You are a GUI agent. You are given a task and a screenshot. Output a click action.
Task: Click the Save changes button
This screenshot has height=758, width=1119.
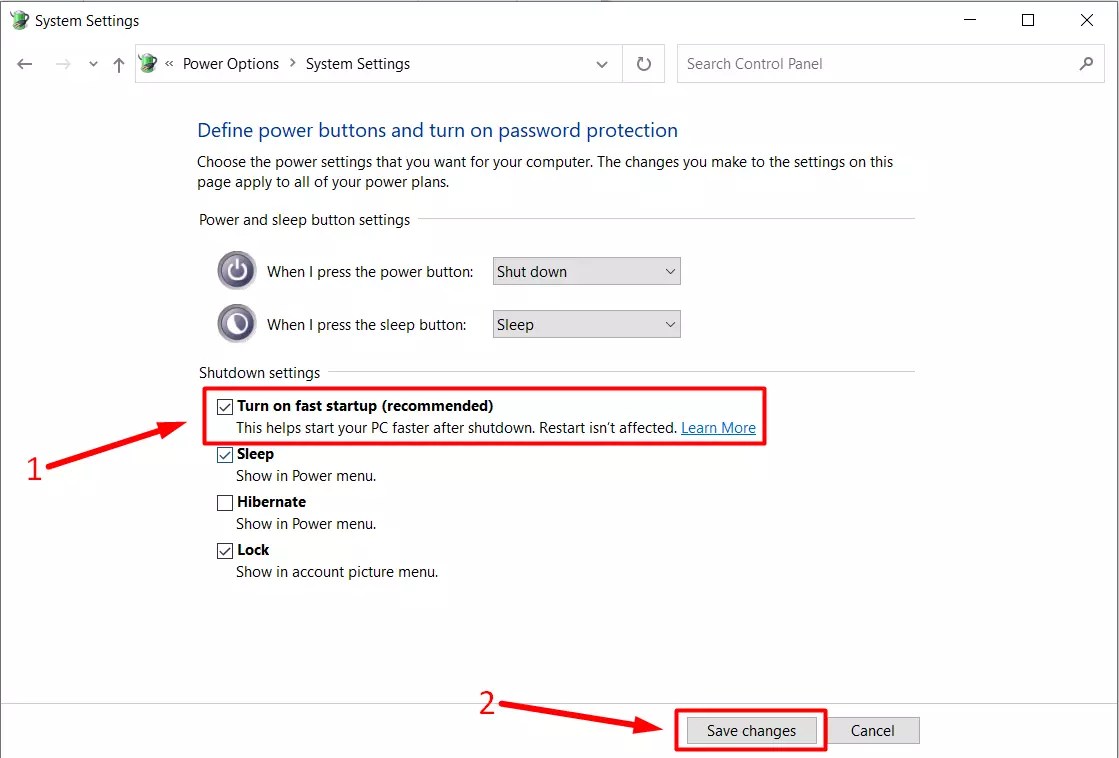(750, 730)
